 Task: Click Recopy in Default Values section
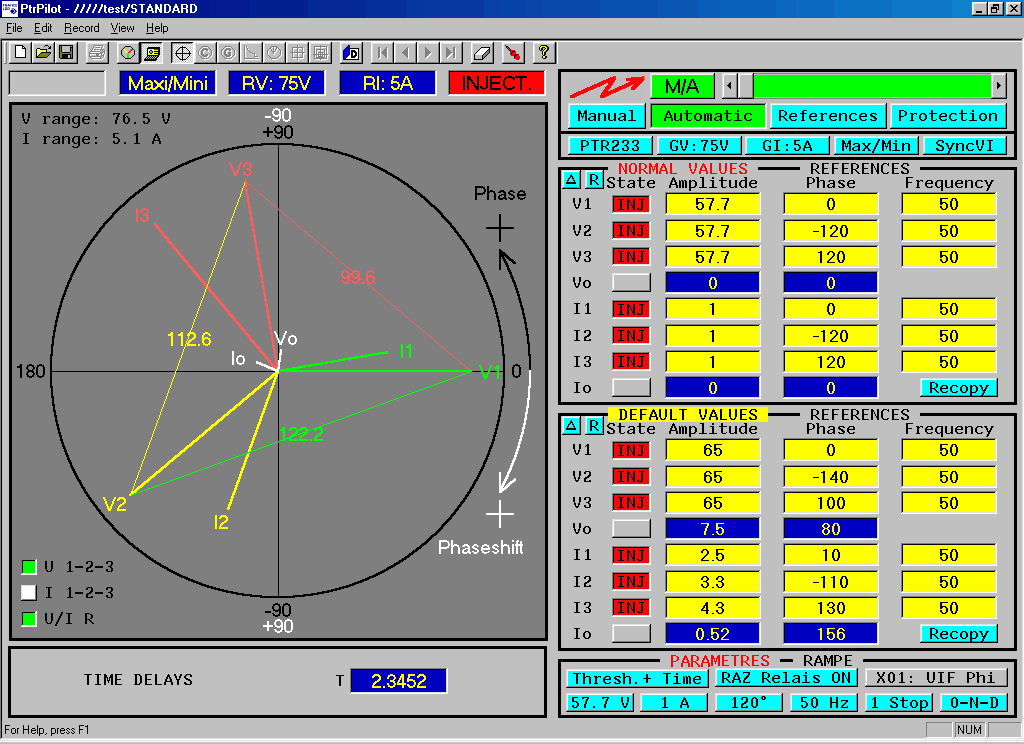click(959, 634)
